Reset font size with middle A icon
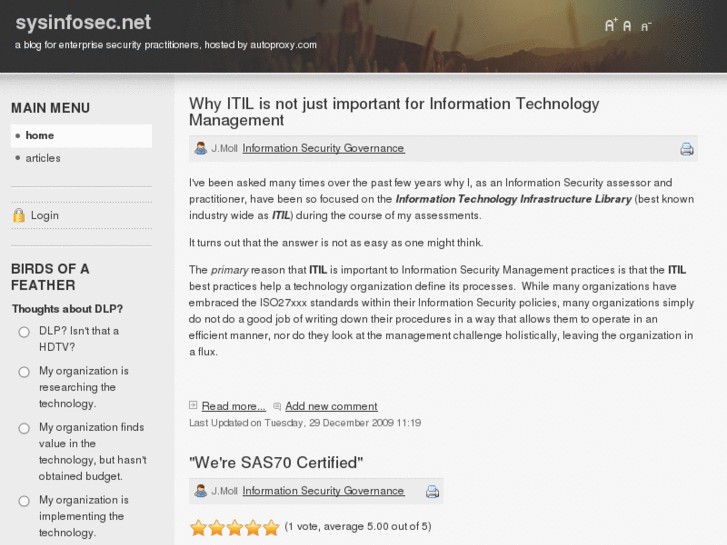This screenshot has width=727, height=545. pos(627,26)
